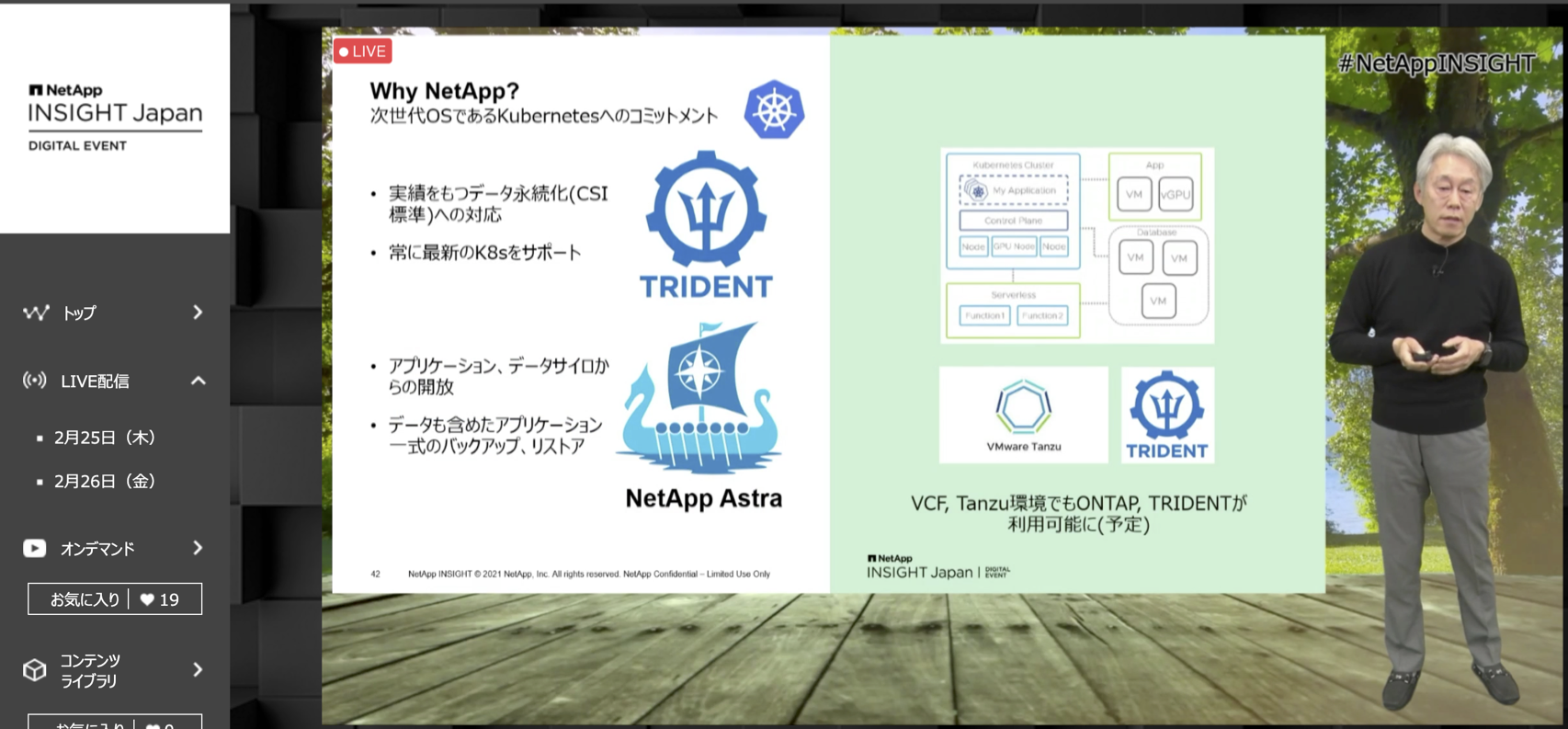
Task: Click the トップ zigzag icon
Action: tap(36, 313)
